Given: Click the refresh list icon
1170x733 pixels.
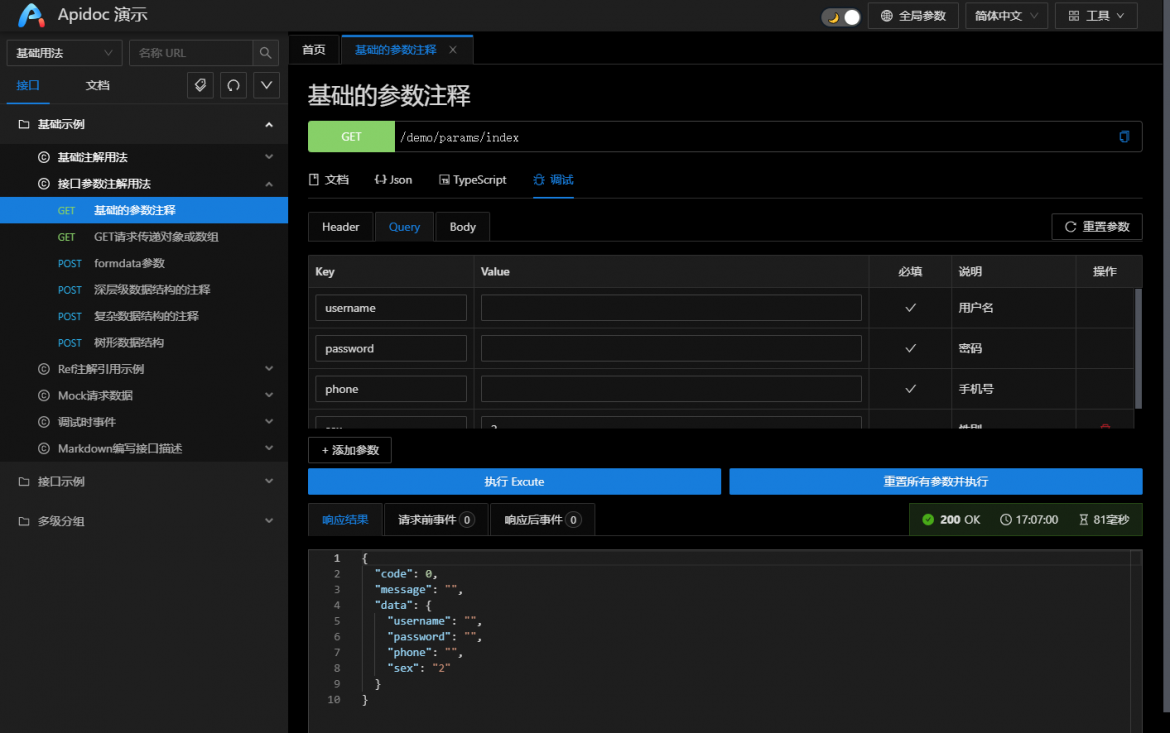Looking at the screenshot, I should pyautogui.click(x=234, y=85).
